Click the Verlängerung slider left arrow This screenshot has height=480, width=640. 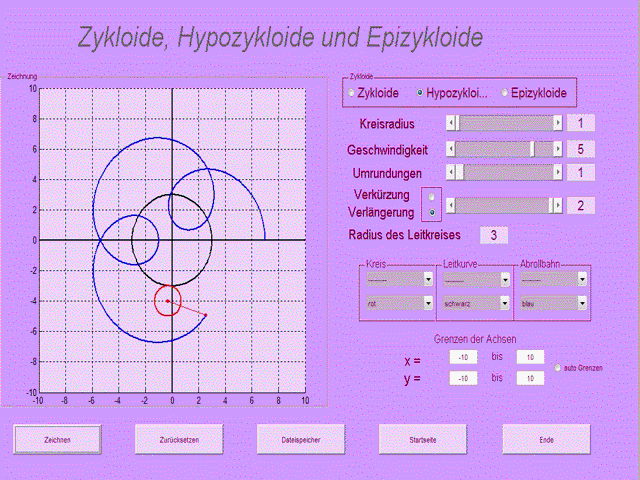[x=451, y=205]
